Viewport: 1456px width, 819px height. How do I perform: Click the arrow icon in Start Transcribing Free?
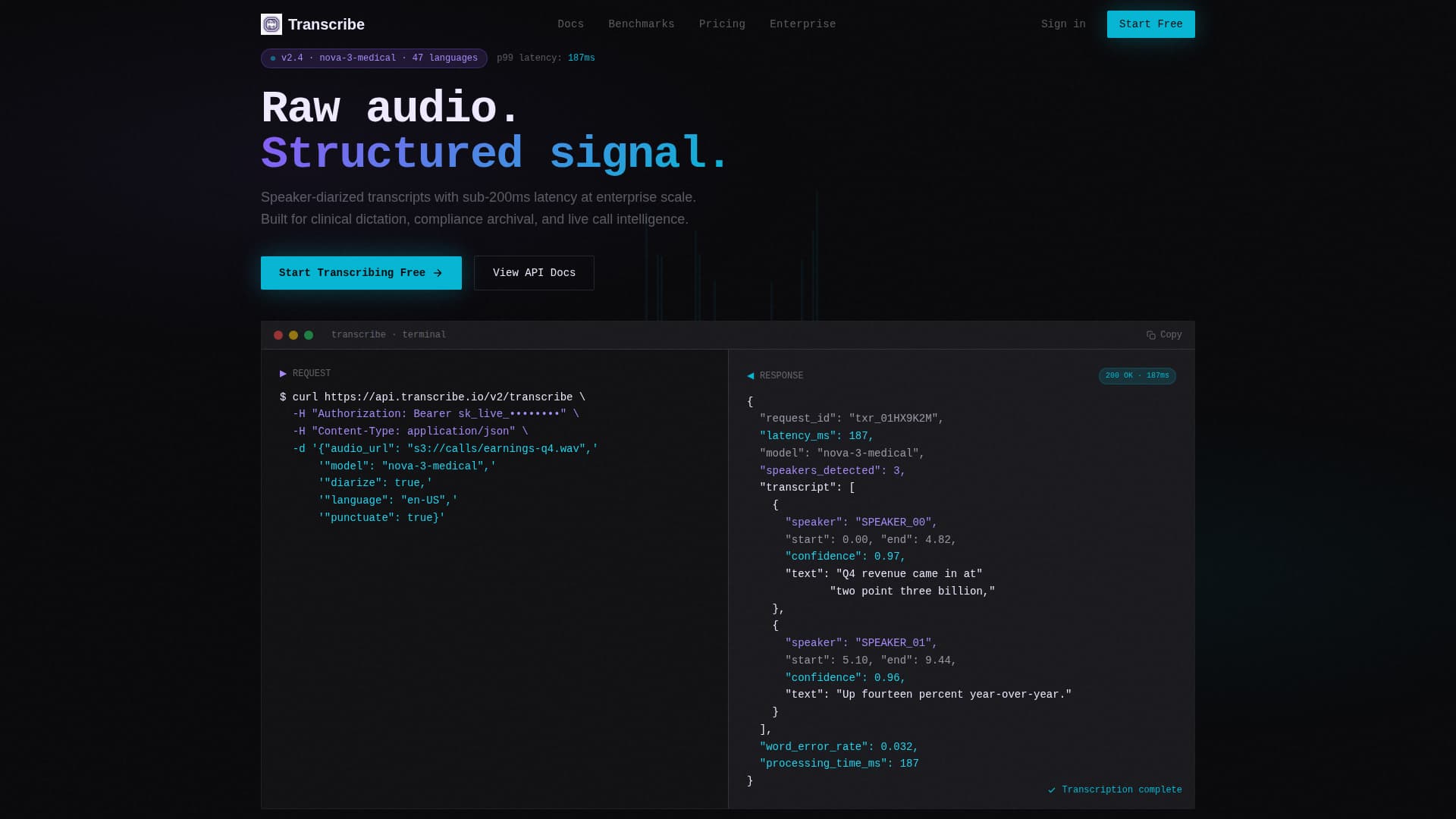click(438, 273)
